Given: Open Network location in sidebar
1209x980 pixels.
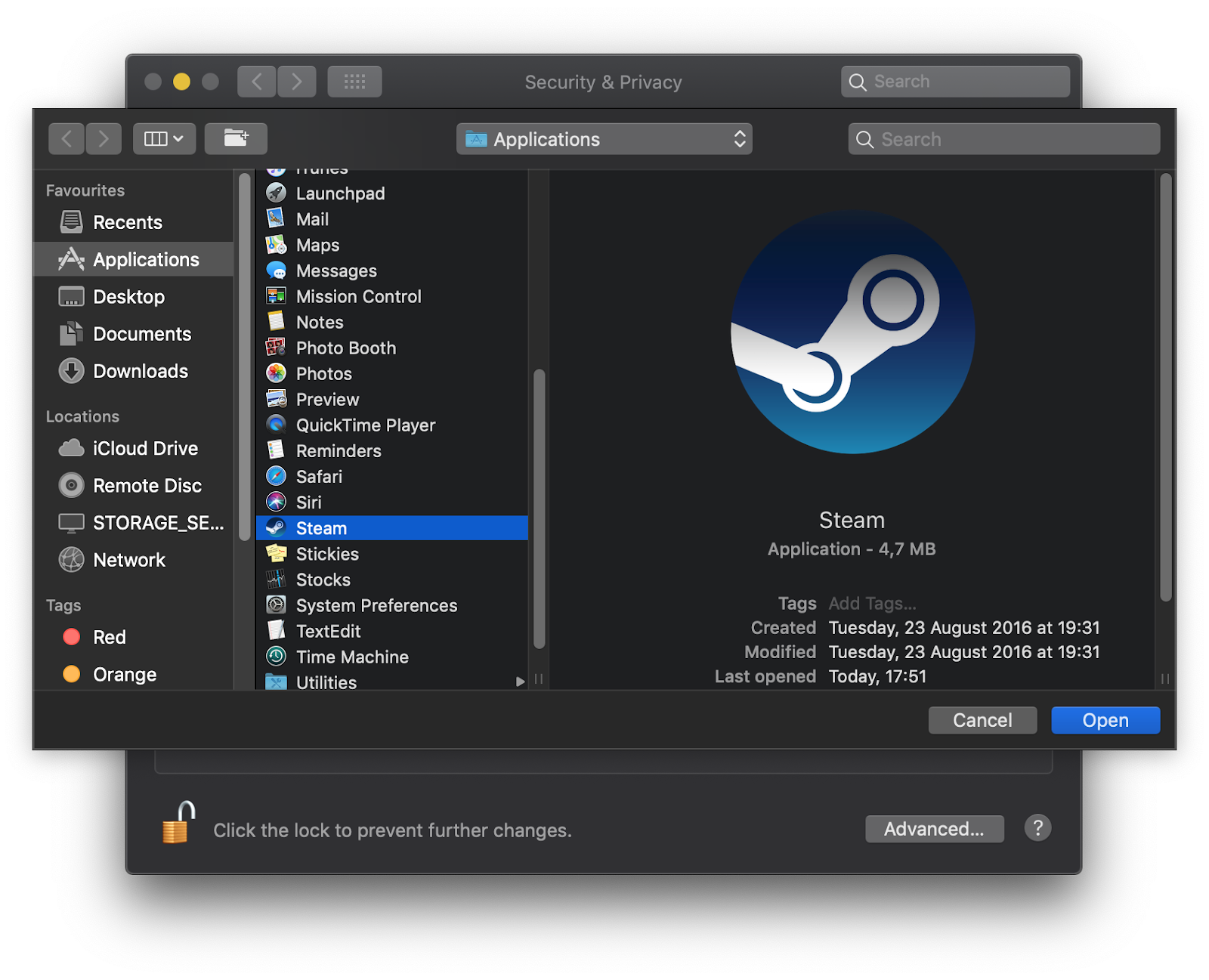Looking at the screenshot, I should pyautogui.click(x=128, y=561).
